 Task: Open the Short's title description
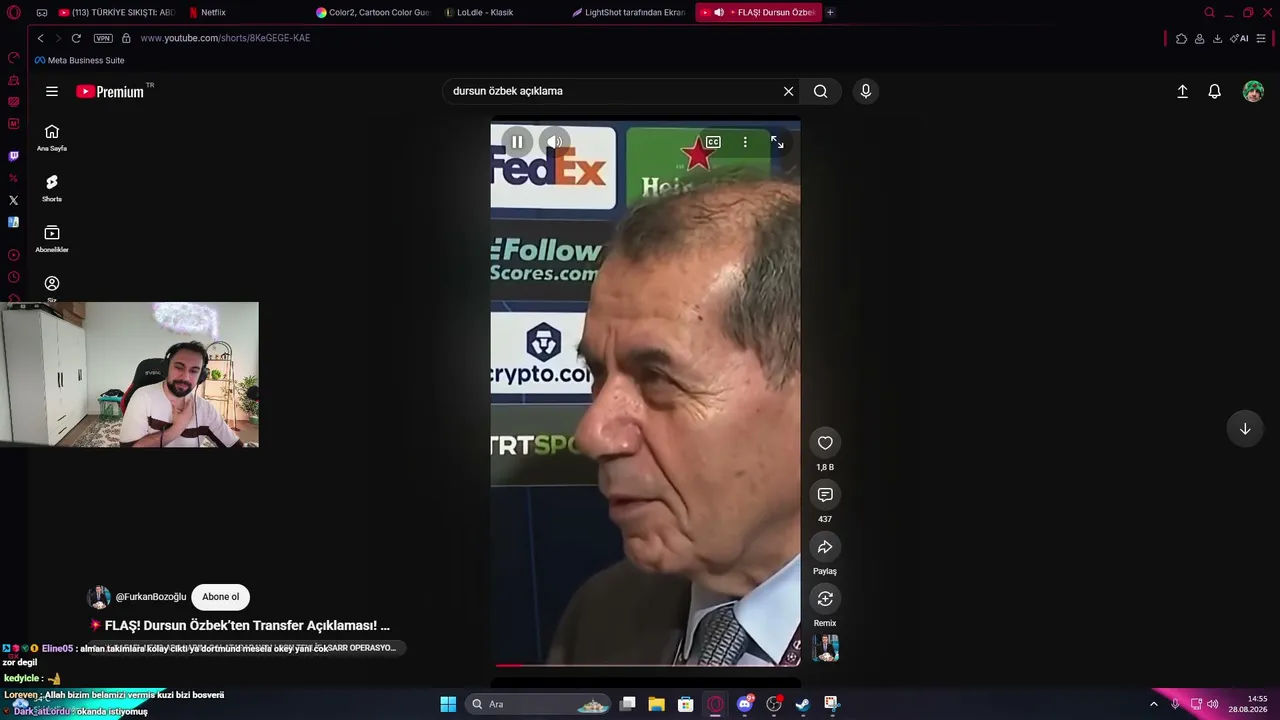pos(247,625)
